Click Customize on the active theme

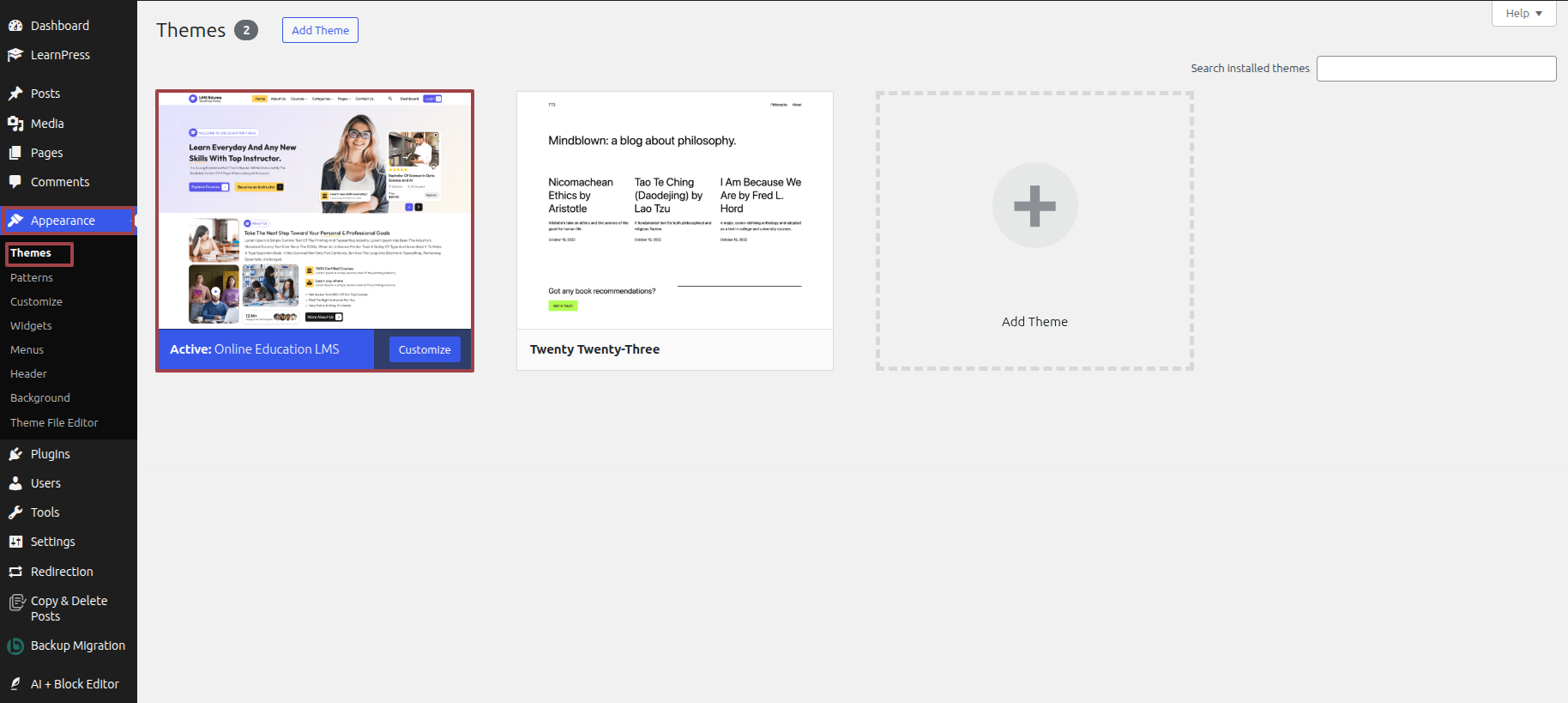tap(425, 349)
